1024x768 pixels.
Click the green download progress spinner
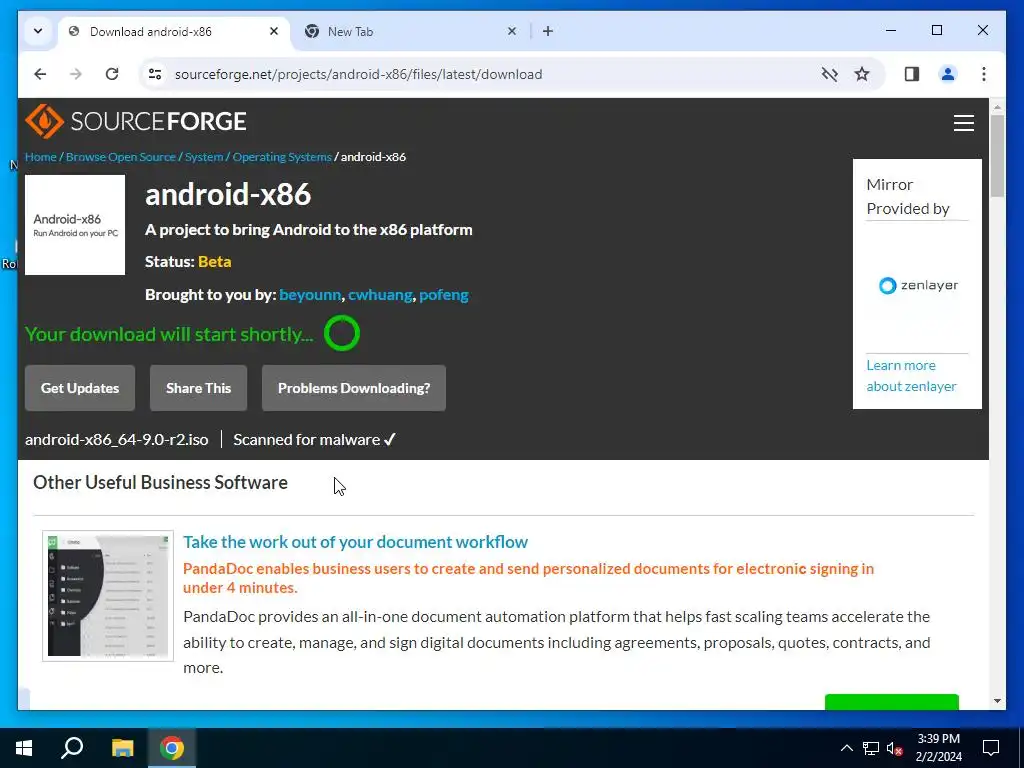[342, 333]
